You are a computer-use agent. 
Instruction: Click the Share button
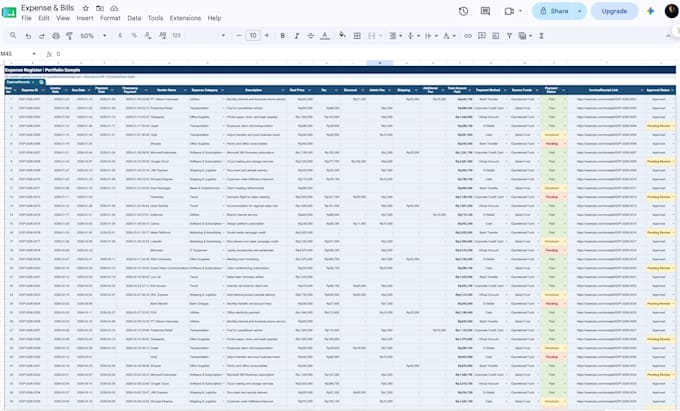[x=554, y=11]
